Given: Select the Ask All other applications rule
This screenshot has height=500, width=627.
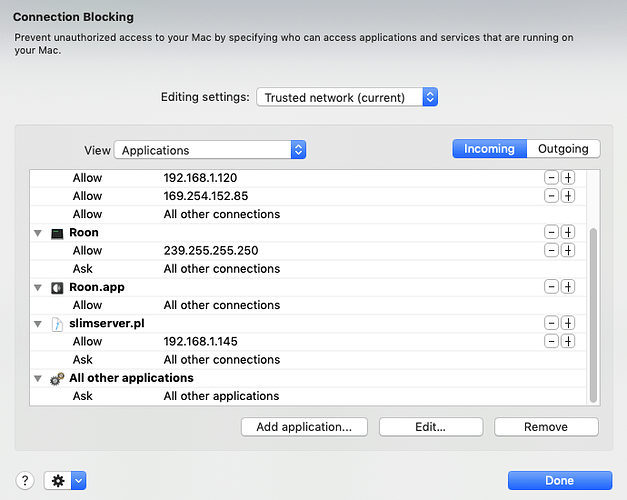Looking at the screenshot, I should 308,396.
